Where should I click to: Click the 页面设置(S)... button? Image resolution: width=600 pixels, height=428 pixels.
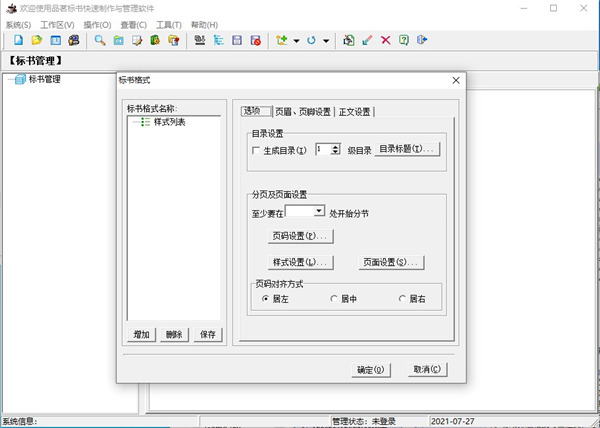391,262
